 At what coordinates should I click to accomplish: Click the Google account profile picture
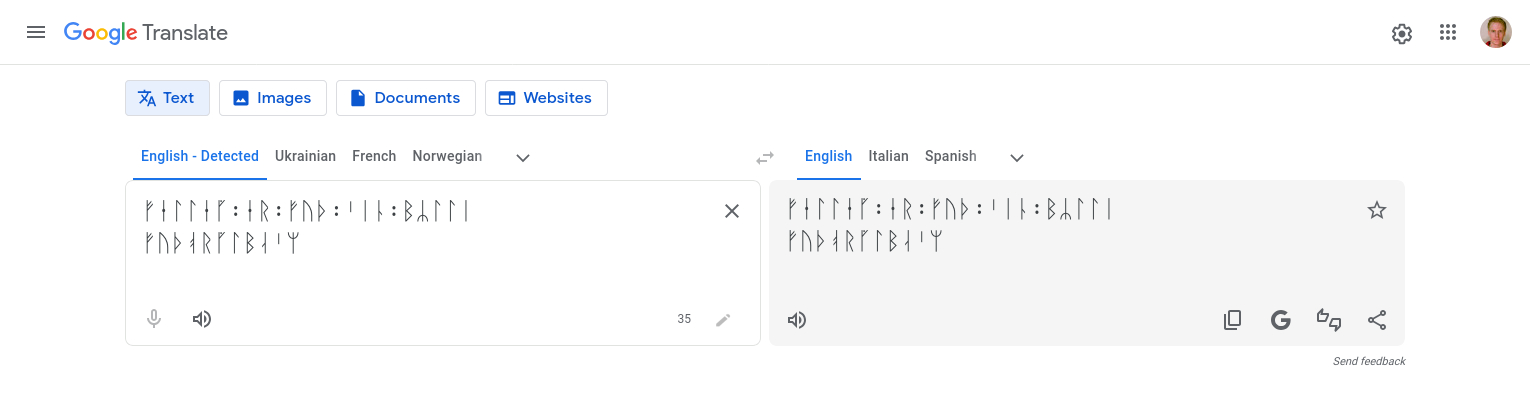coord(1495,33)
